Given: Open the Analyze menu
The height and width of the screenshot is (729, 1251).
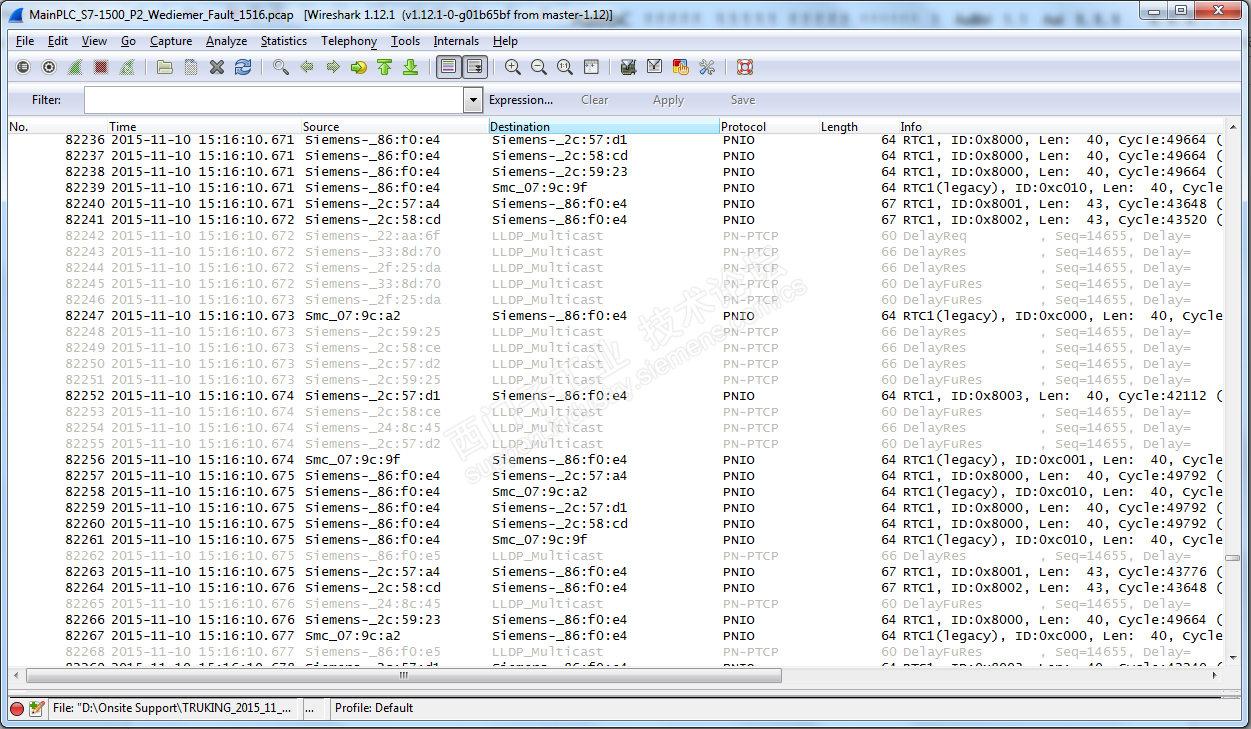Looking at the screenshot, I should click(226, 41).
